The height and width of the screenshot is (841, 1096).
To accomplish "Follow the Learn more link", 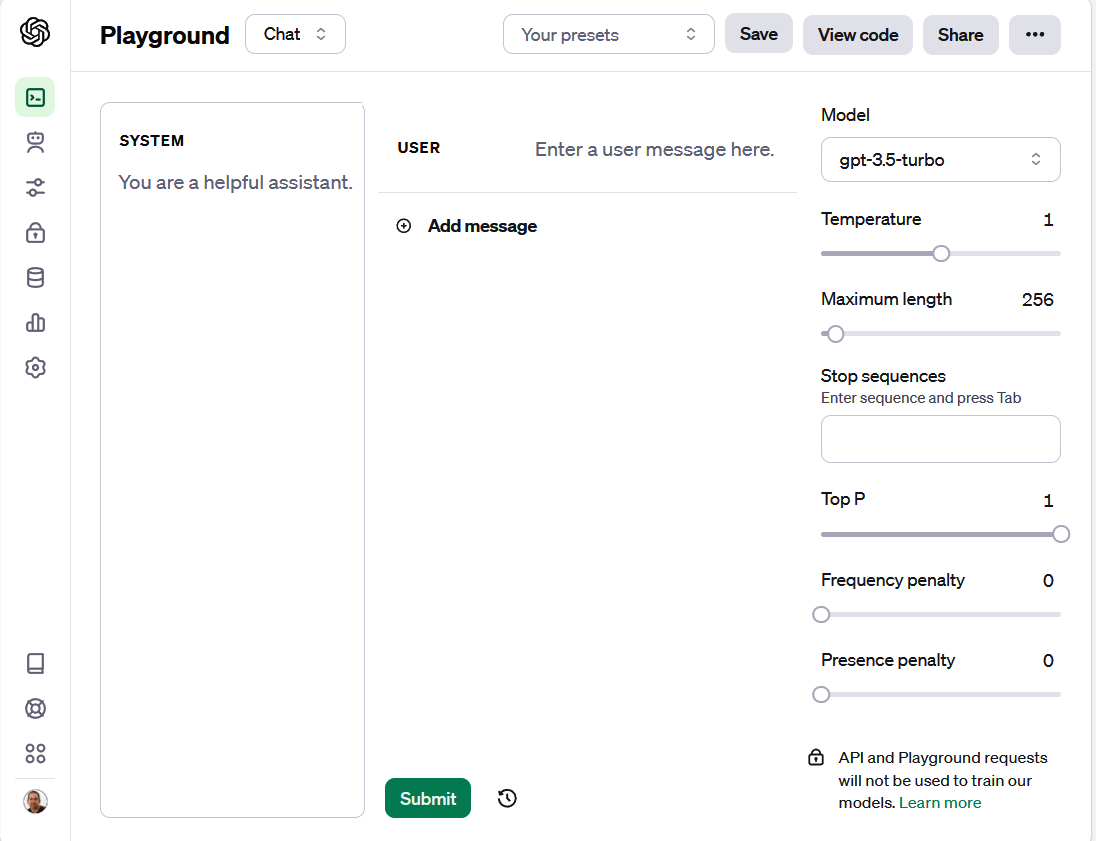I will (x=940, y=803).
